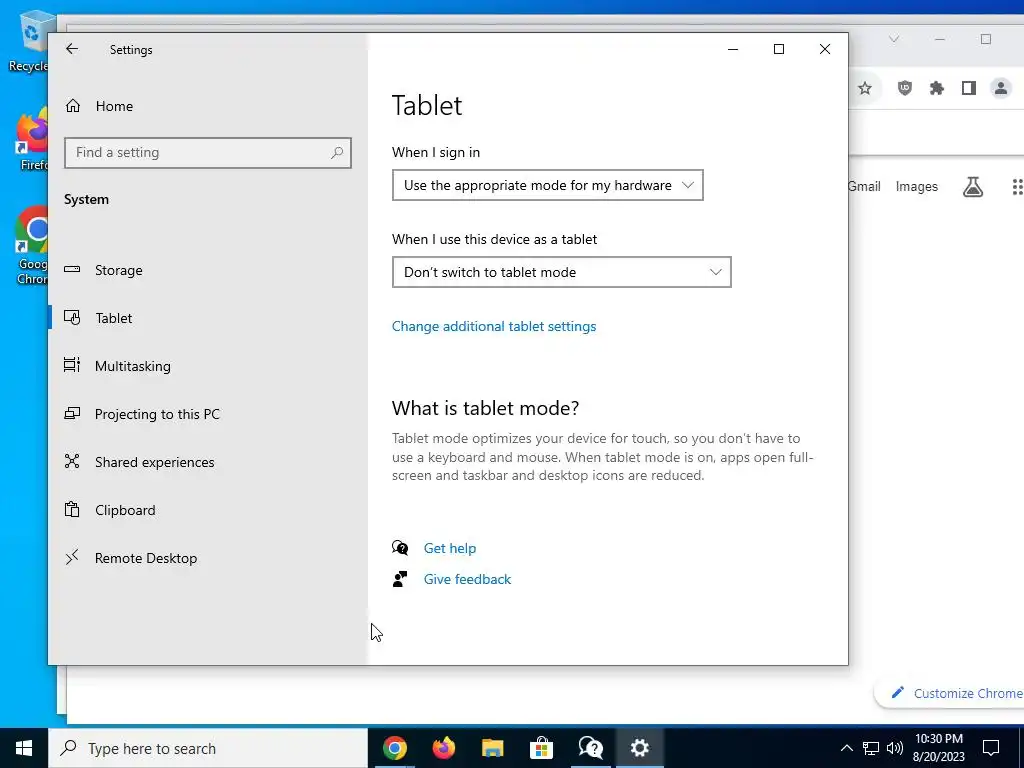Open Chrome from the taskbar
Image resolution: width=1024 pixels, height=768 pixels.
coord(394,748)
